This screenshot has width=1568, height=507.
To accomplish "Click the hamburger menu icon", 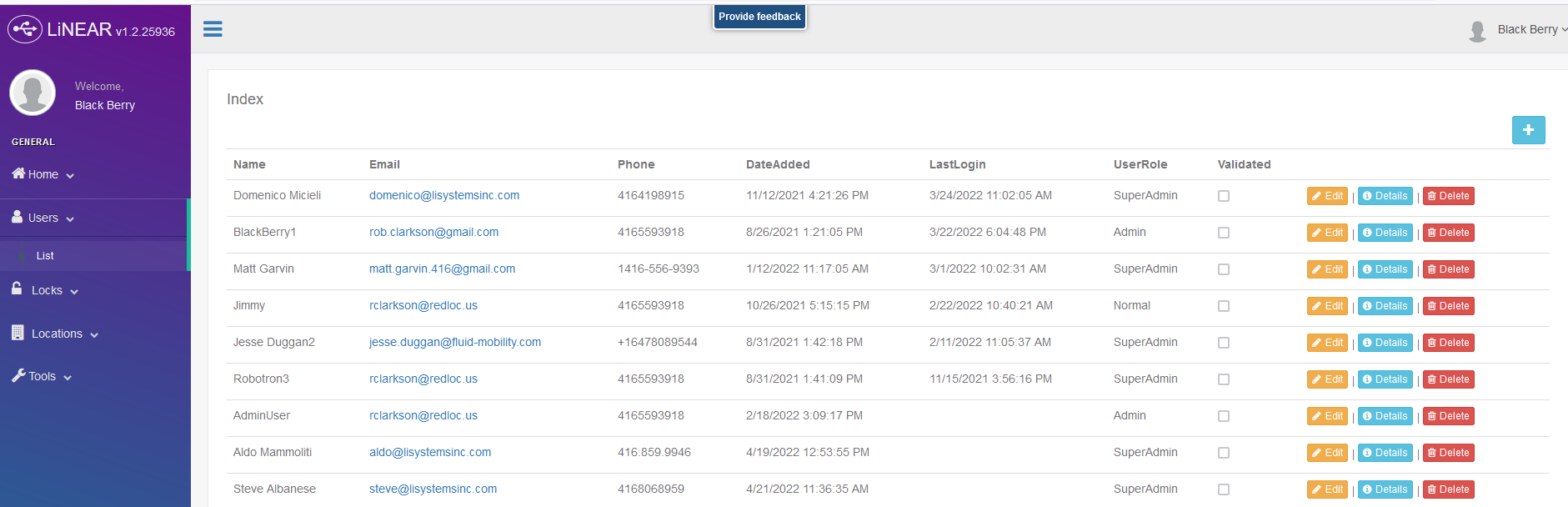I will click(x=213, y=29).
